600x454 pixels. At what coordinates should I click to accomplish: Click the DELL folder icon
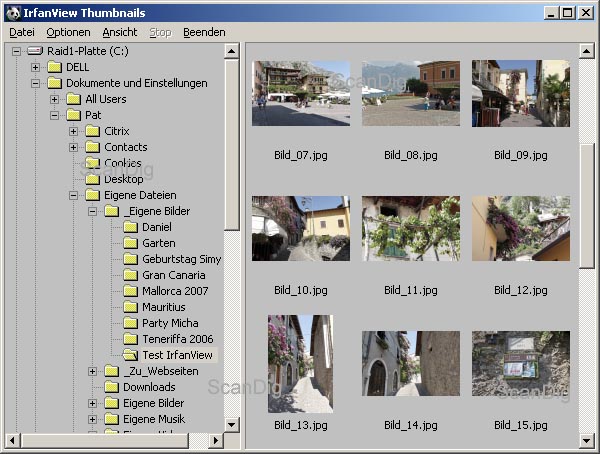coord(54,67)
